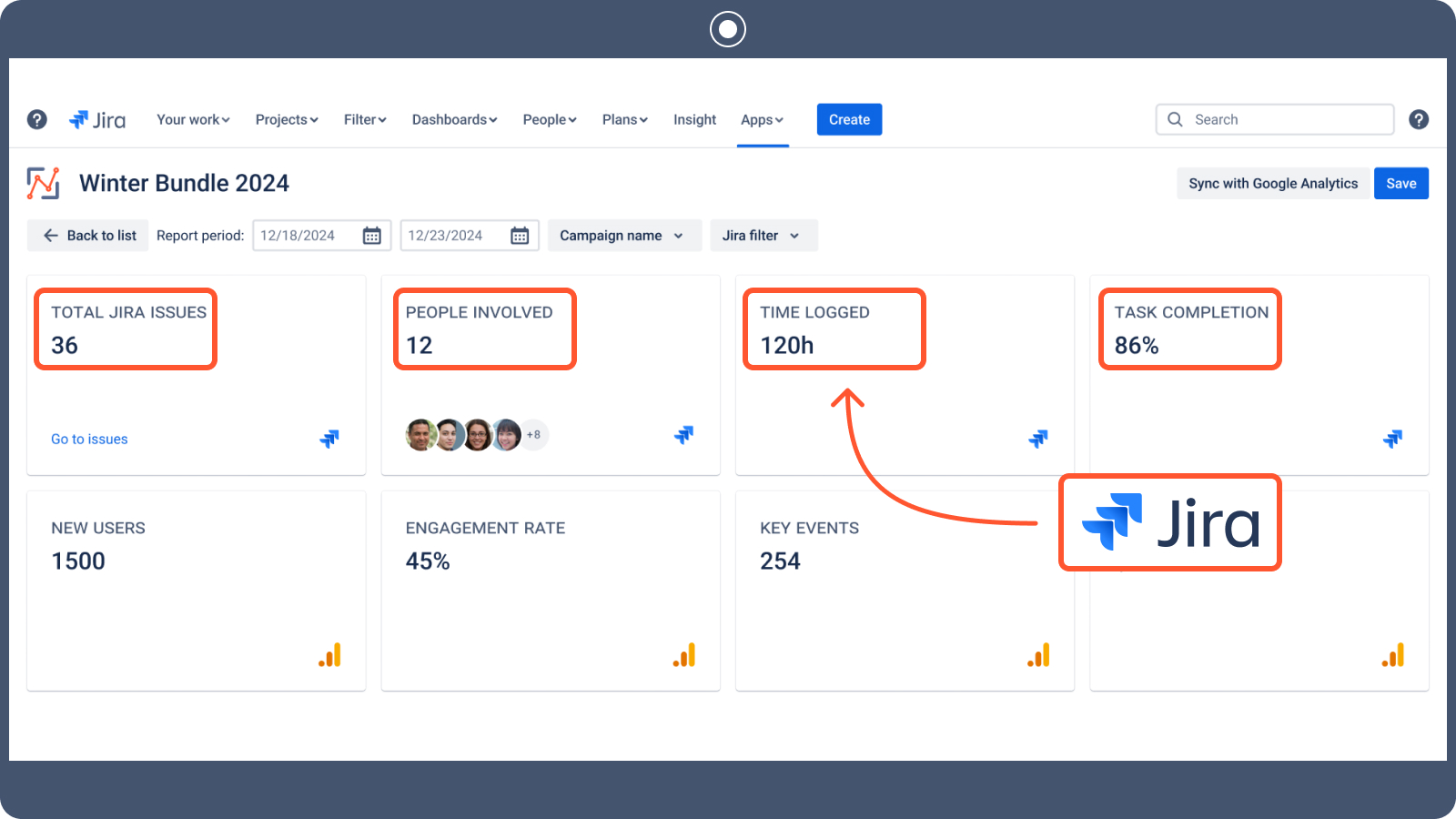Open the People menu

coord(550,119)
